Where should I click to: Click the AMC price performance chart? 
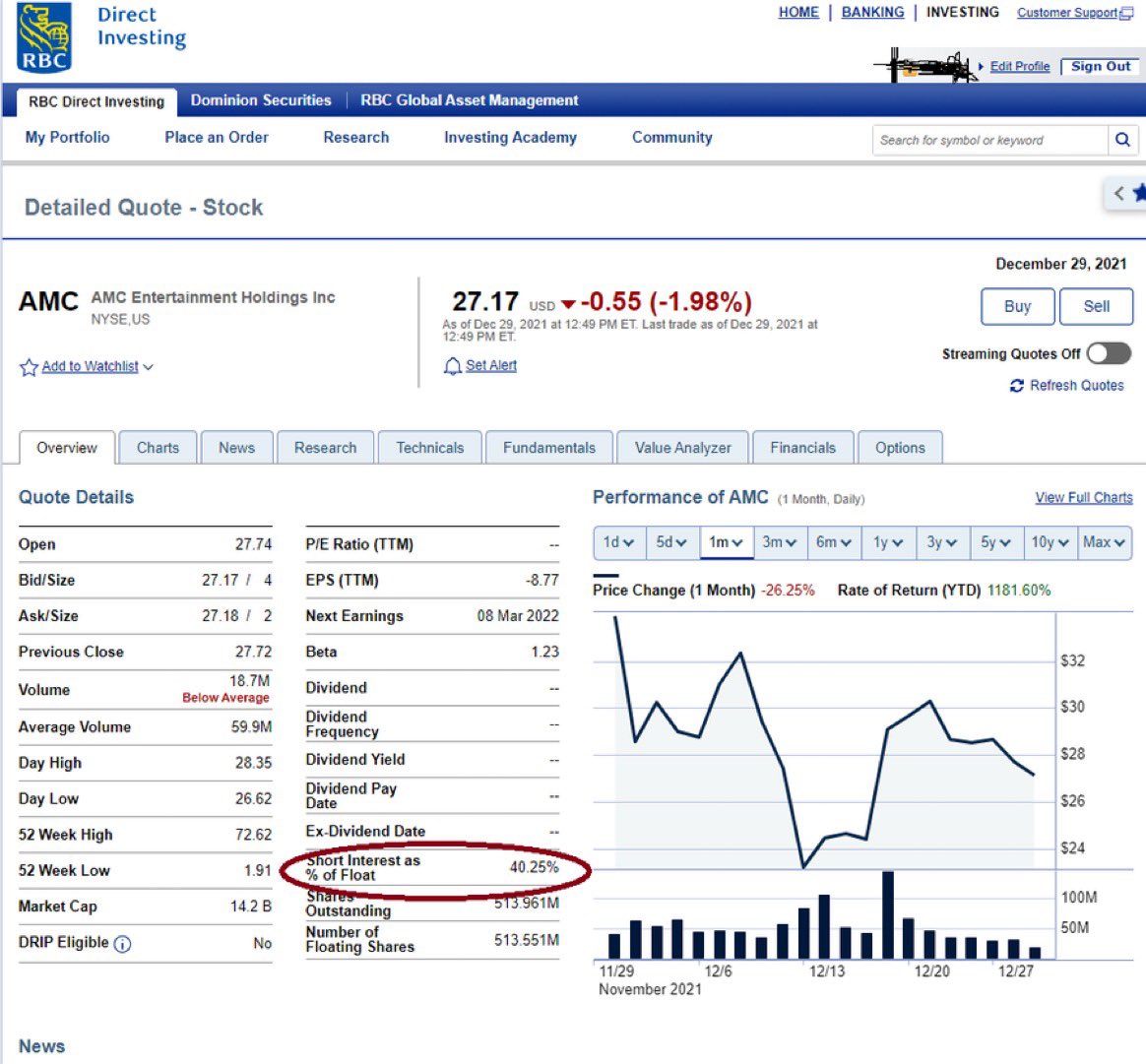click(824, 741)
